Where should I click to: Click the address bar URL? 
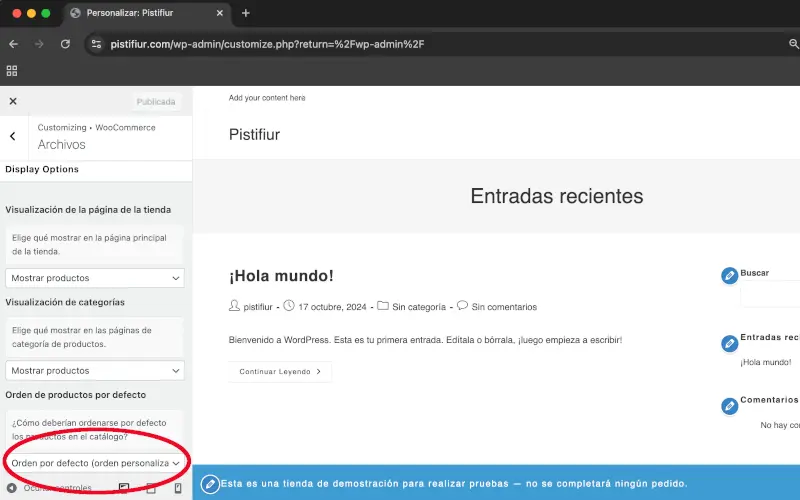(267, 44)
